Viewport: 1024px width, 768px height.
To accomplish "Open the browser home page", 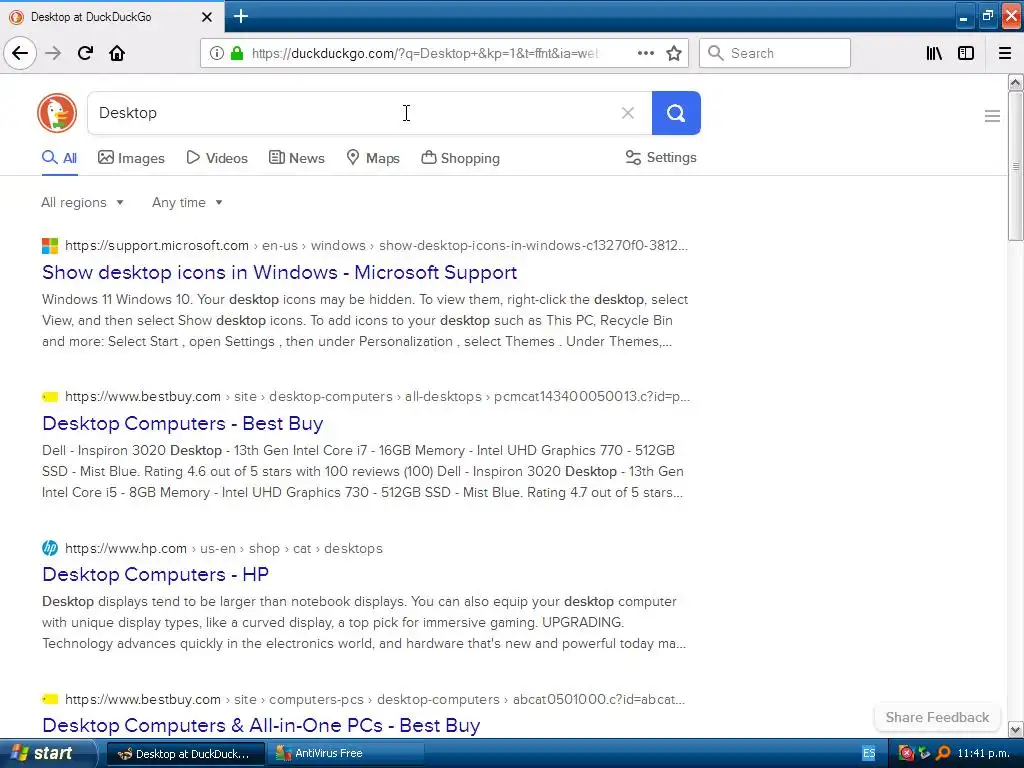I will click(117, 53).
